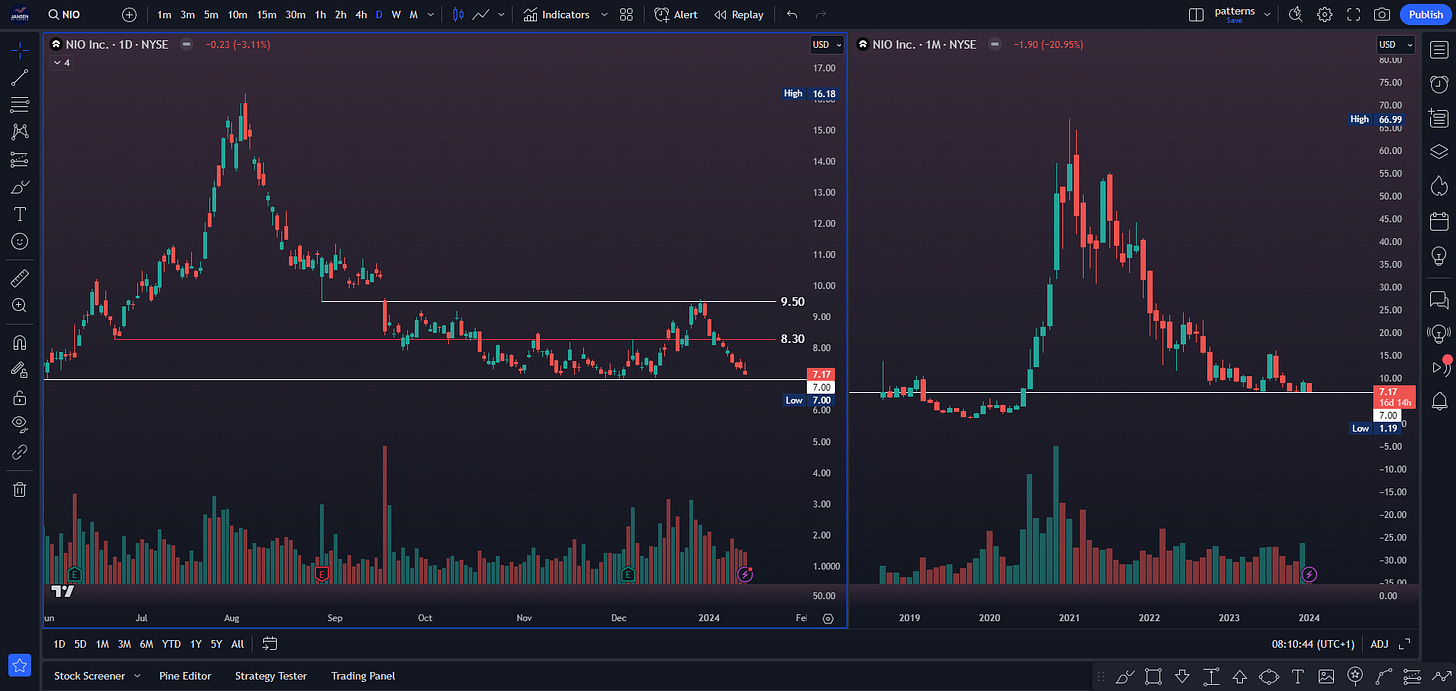1456x691 pixels.
Task: Undo the last chart action
Action: click(792, 14)
